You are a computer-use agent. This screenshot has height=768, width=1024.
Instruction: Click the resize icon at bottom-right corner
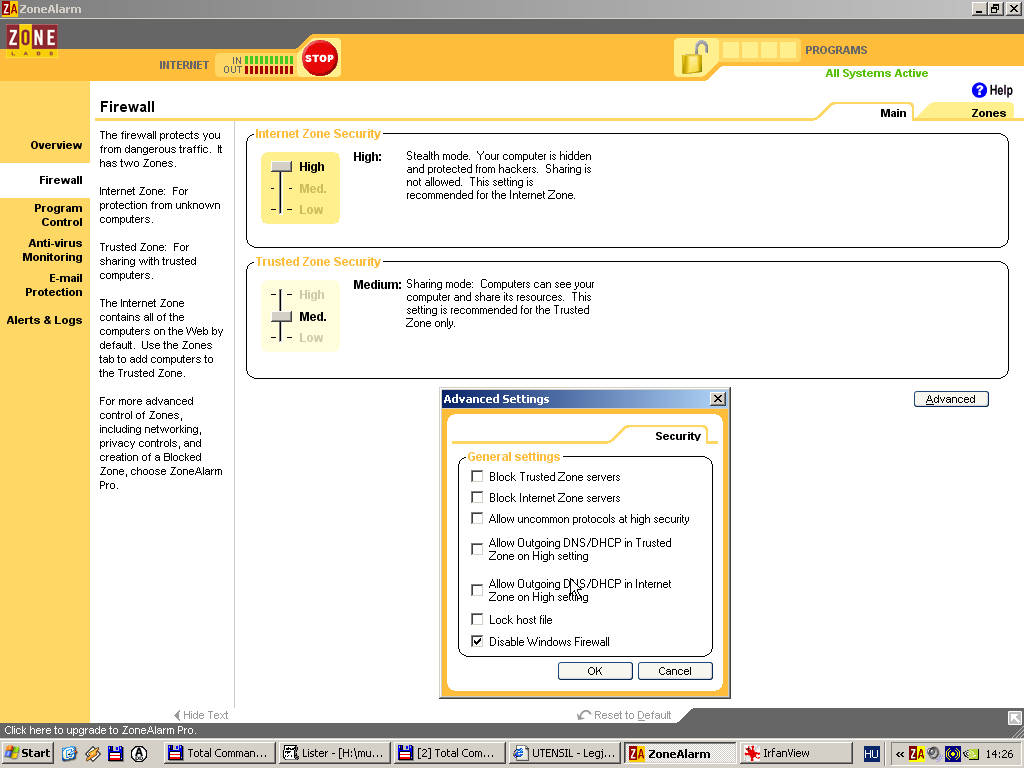coord(1014,717)
